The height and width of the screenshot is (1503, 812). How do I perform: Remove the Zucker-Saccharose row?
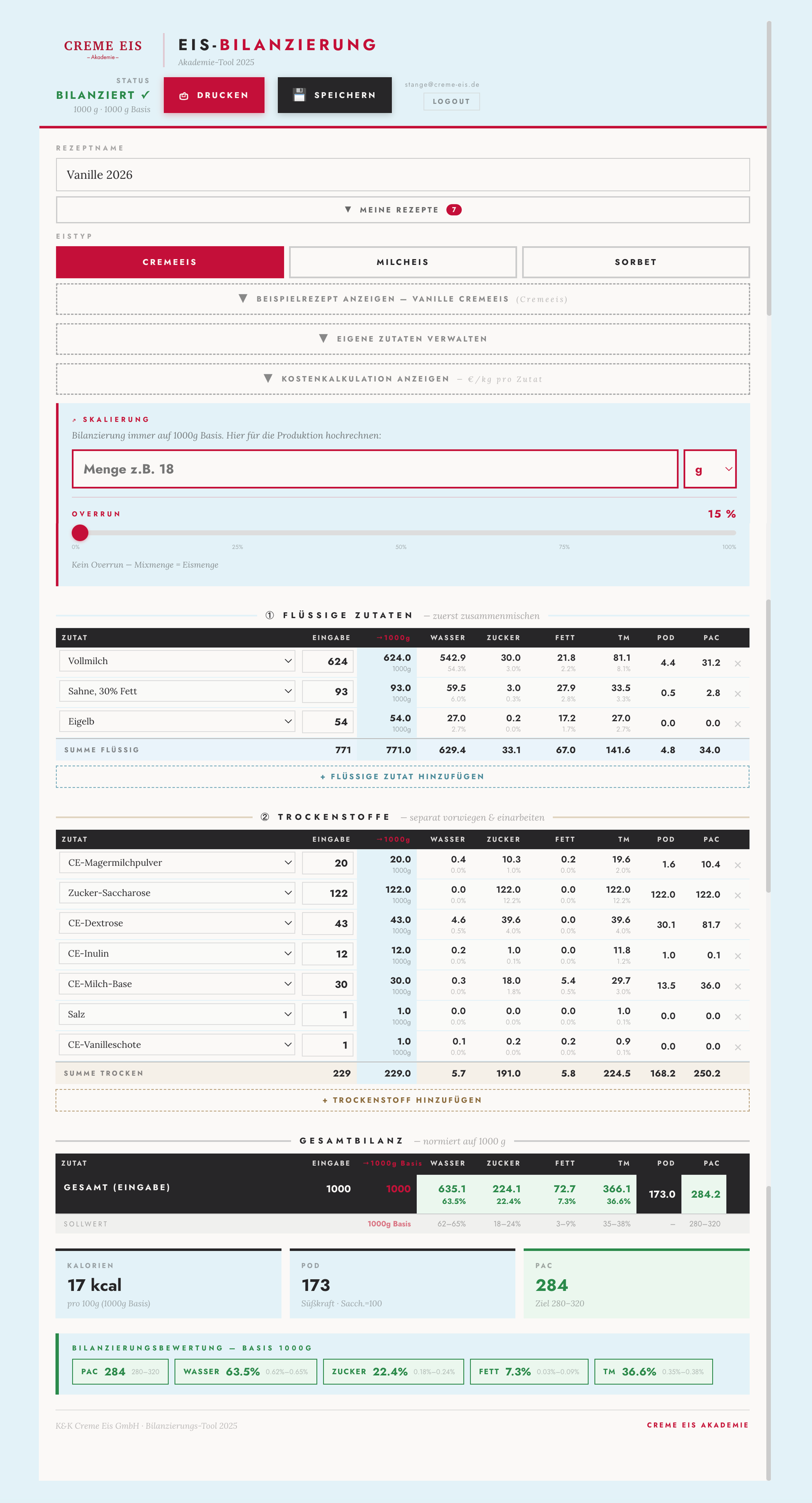pos(737,896)
